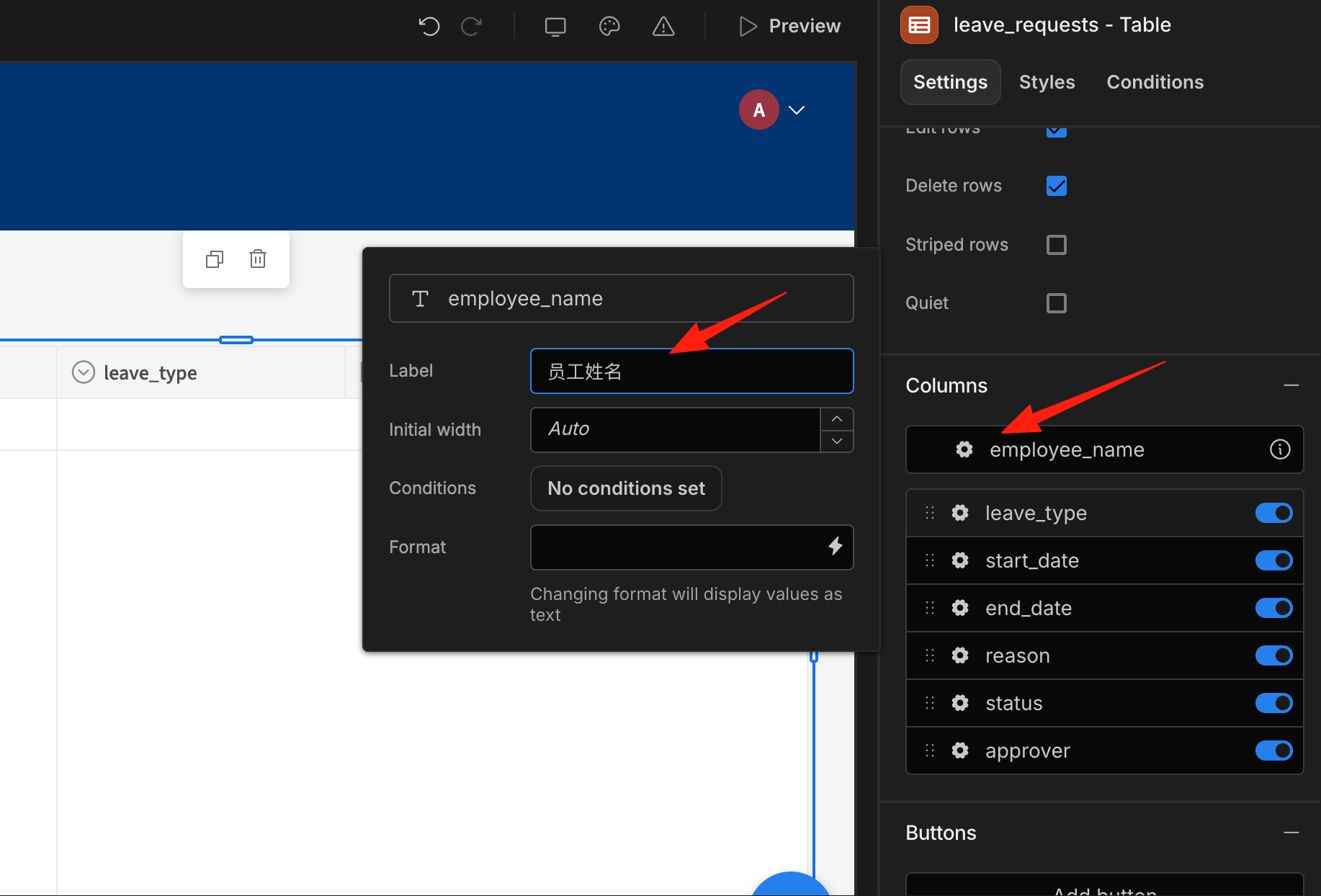The image size is (1321, 896).
Task: Open the warnings triangle icon
Action: [663, 27]
